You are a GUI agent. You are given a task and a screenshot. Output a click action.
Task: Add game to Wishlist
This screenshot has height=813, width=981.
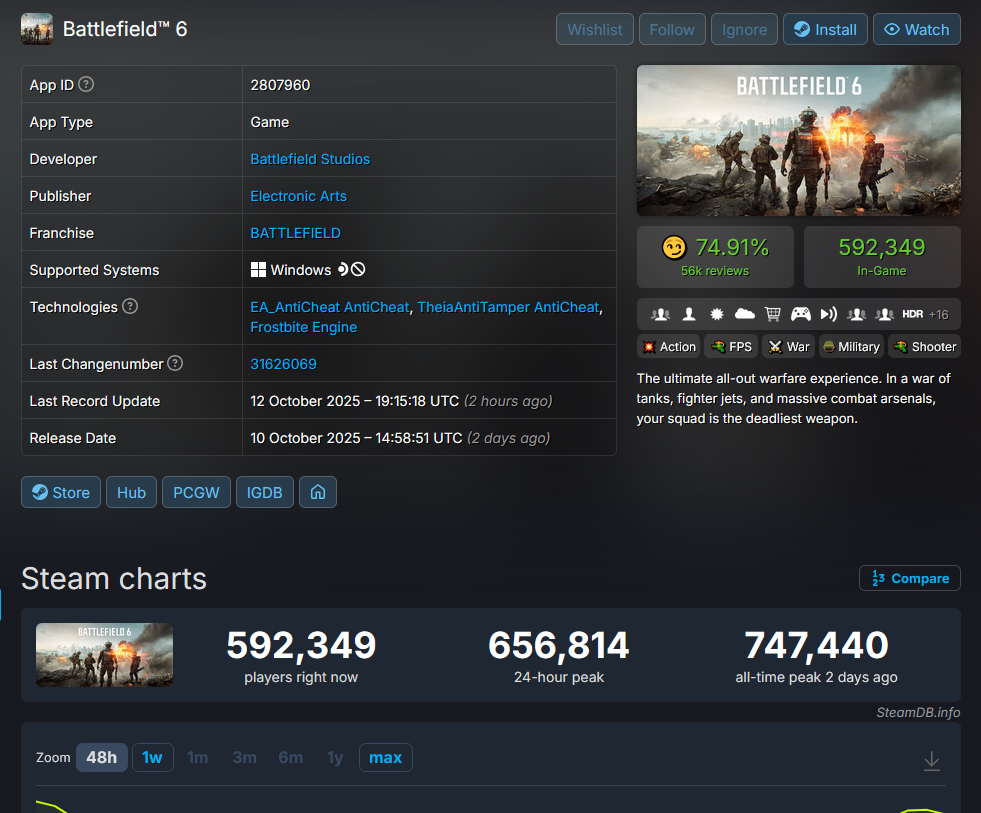[x=594, y=29]
